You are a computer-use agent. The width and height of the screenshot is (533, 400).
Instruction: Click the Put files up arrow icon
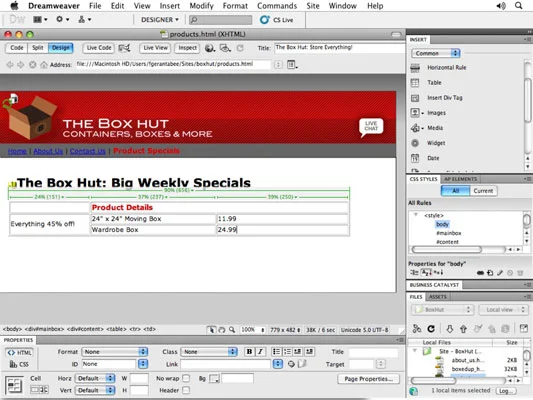click(463, 329)
